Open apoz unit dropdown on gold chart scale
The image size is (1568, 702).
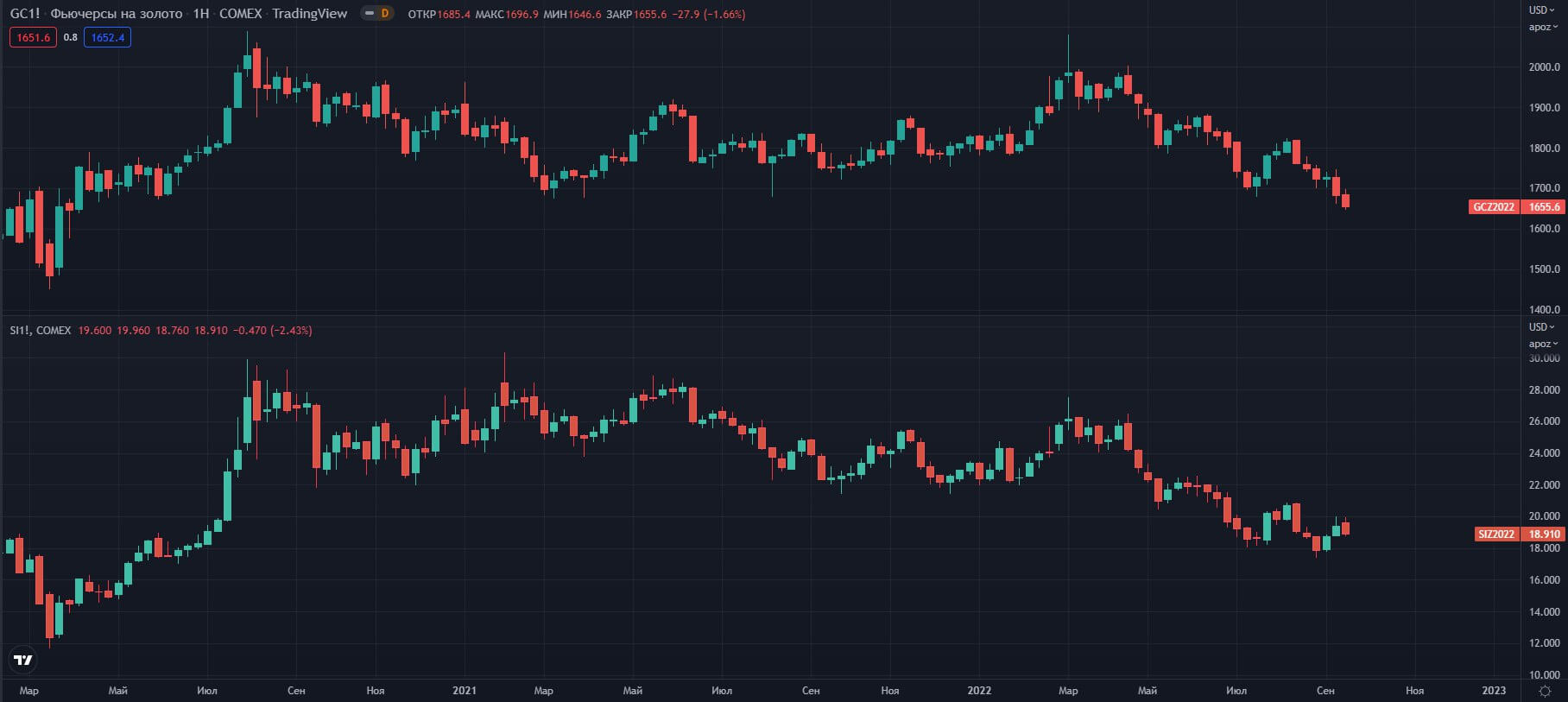pos(1543,27)
